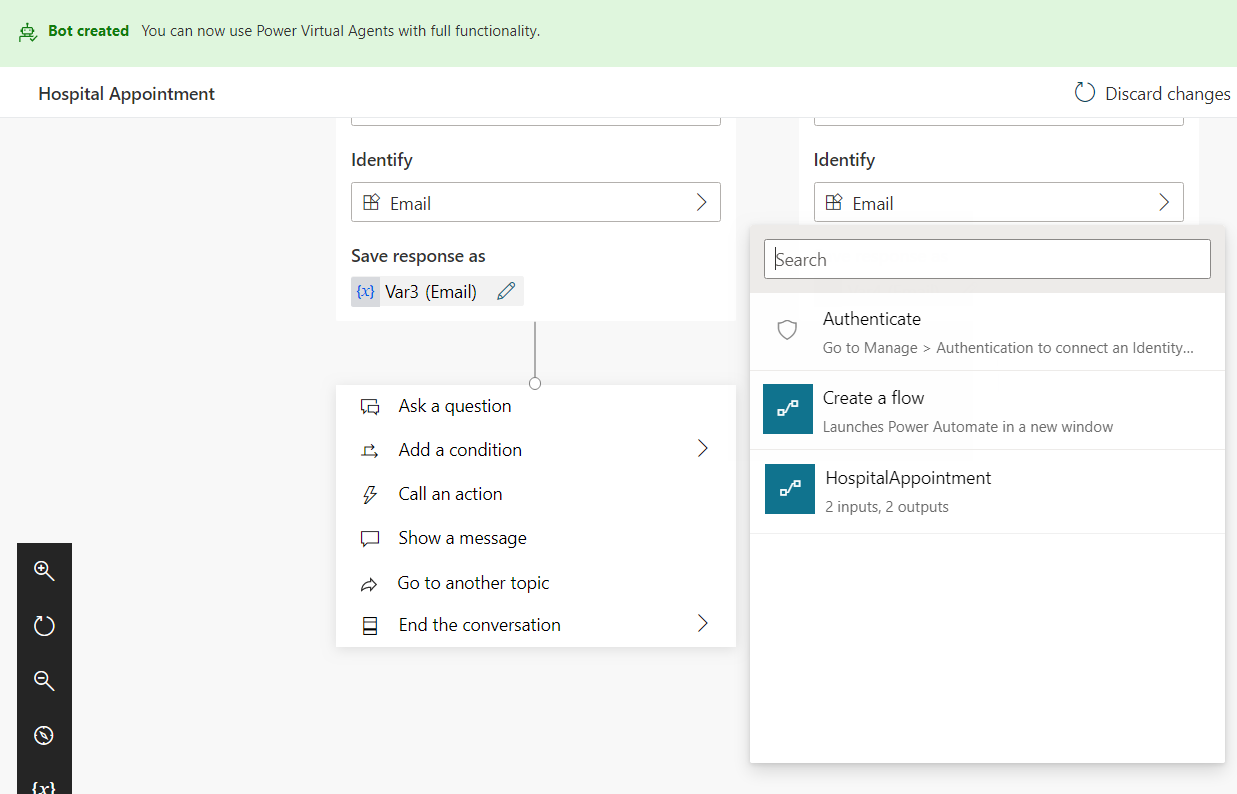Screen dimensions: 1237x794
Task: Click the zoom out magnifier icon
Action: (43, 681)
